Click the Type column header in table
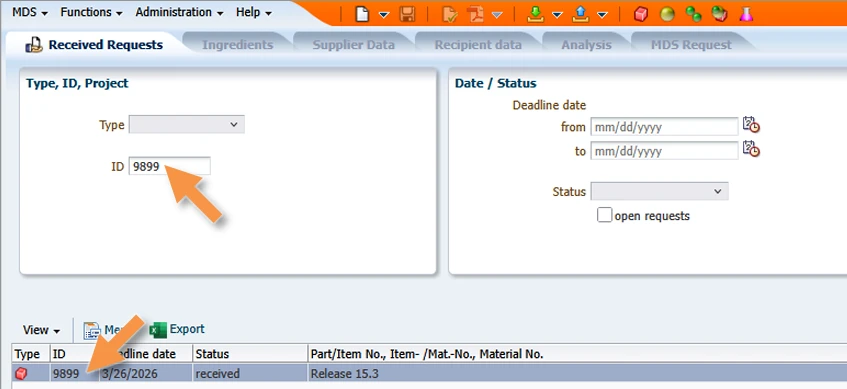The height and width of the screenshot is (389, 847). [31, 354]
